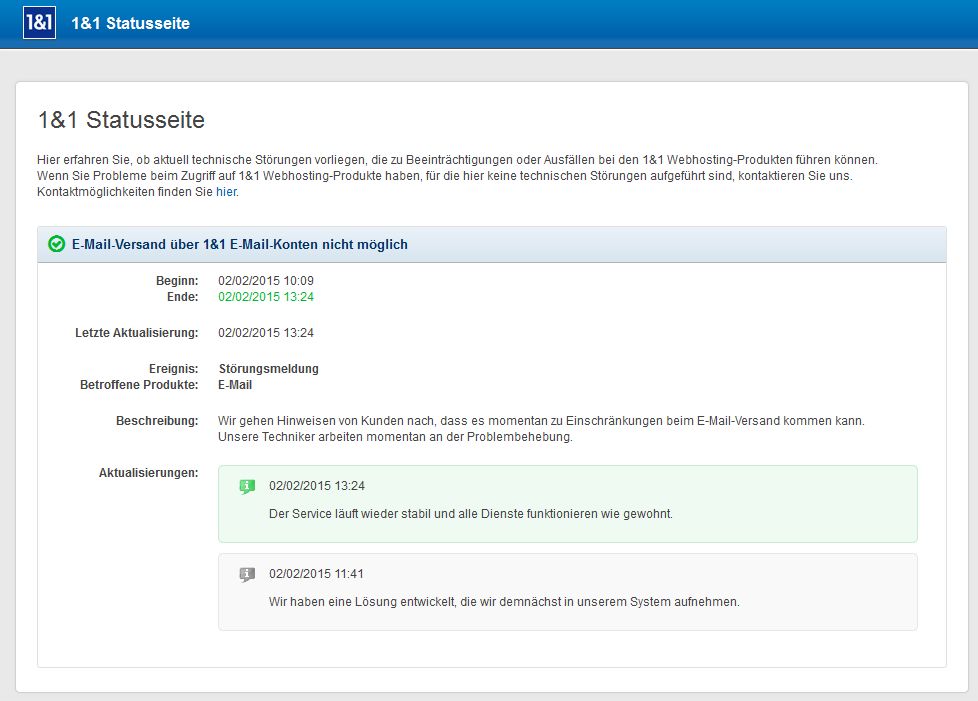Screen dimensions: 978x701
Task: Click the Aktualisierungen label
Action: point(148,473)
